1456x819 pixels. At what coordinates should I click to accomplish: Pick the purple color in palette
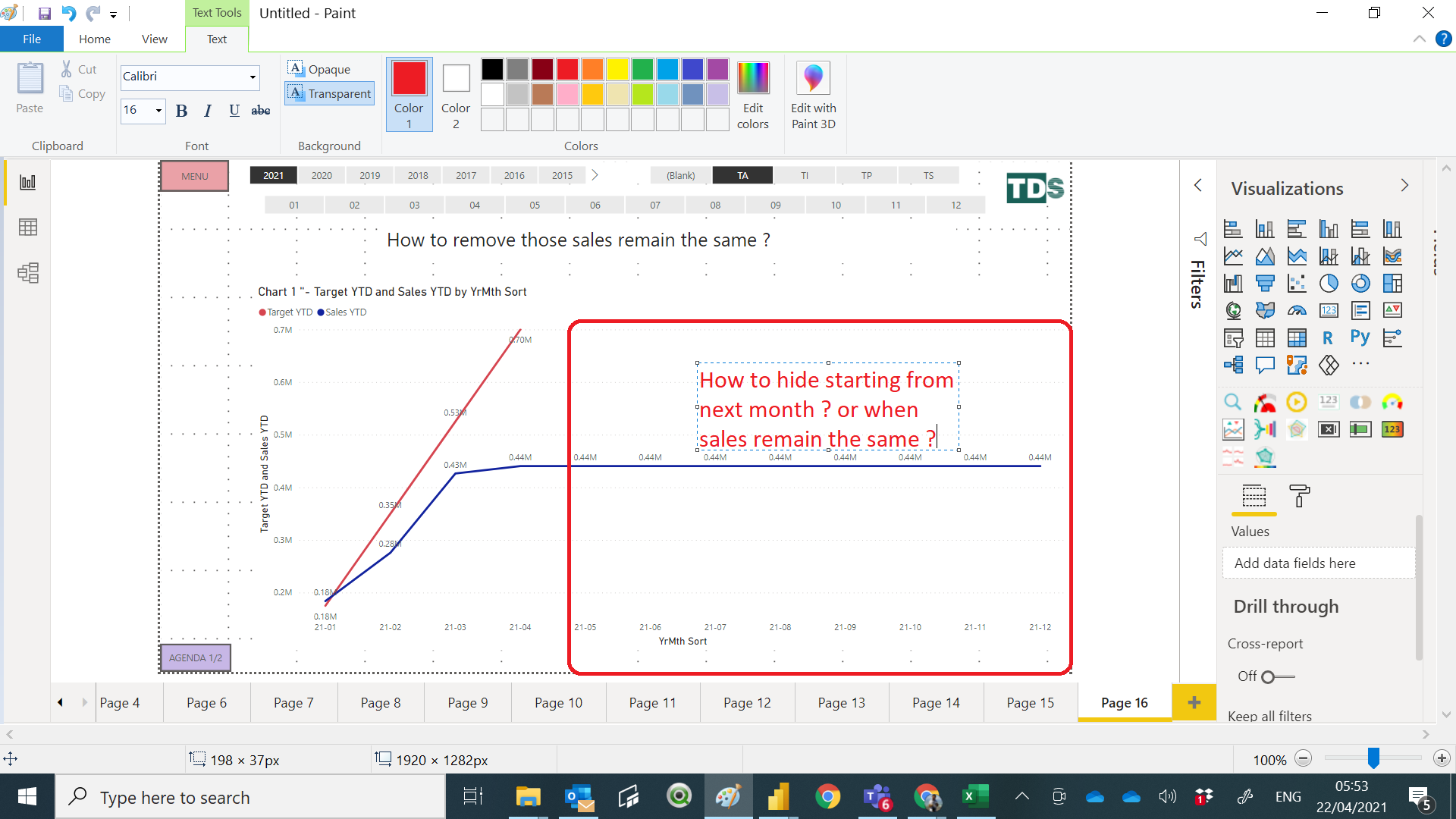pos(717,70)
